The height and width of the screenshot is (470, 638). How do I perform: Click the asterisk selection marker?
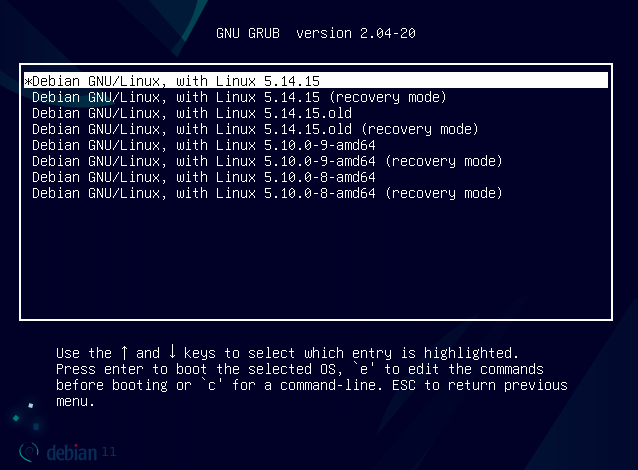(x=28, y=81)
